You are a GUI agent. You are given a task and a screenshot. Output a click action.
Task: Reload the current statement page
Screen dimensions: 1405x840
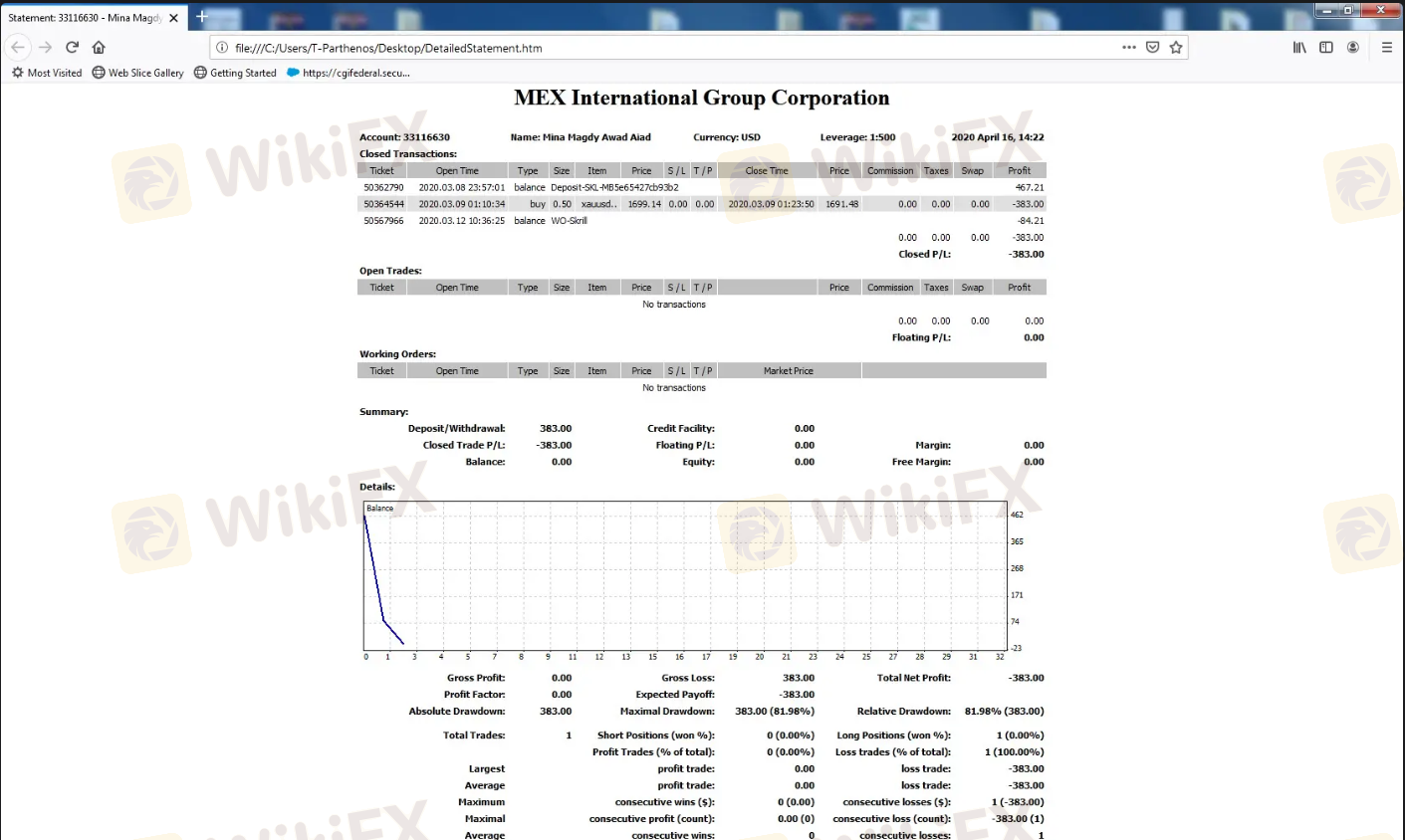coord(72,47)
